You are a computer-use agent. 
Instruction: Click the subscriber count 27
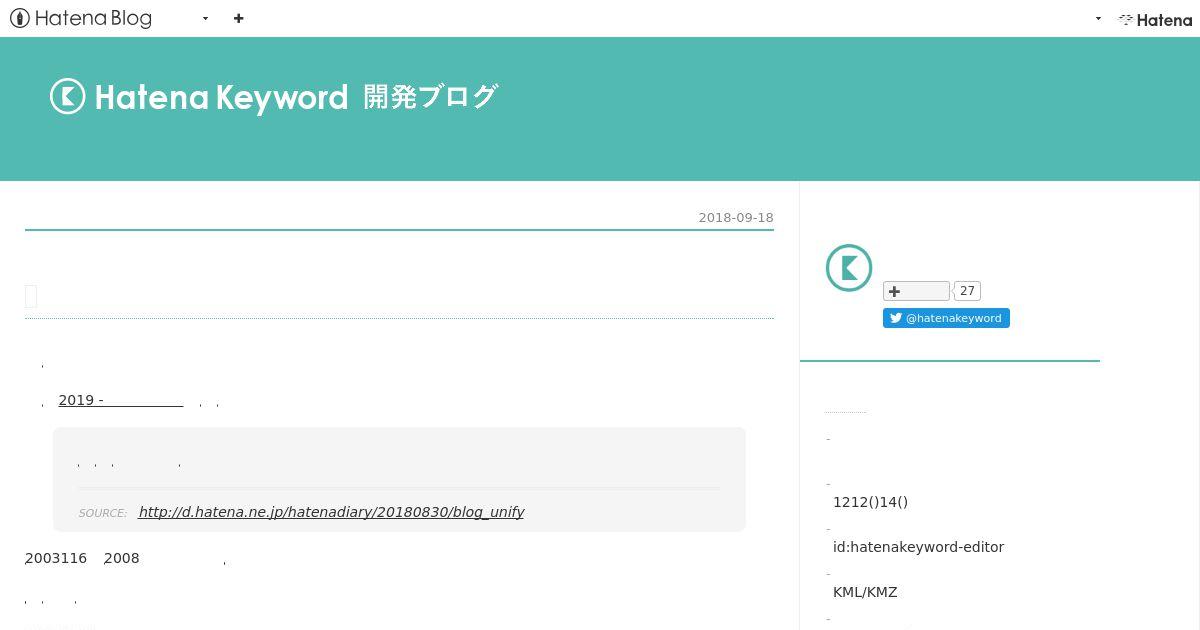click(x=967, y=291)
